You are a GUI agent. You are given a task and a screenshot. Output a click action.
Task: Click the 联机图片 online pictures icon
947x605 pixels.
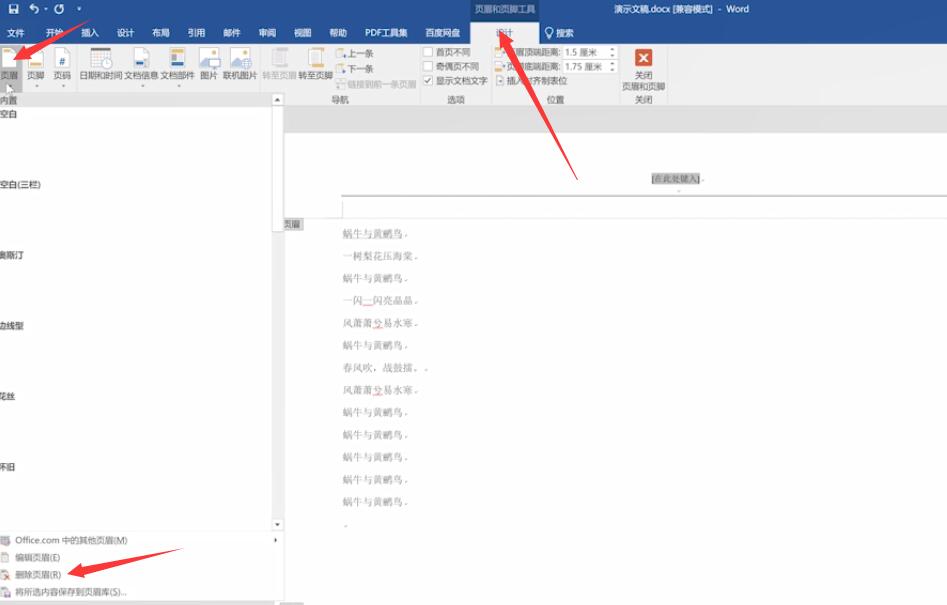coord(240,58)
